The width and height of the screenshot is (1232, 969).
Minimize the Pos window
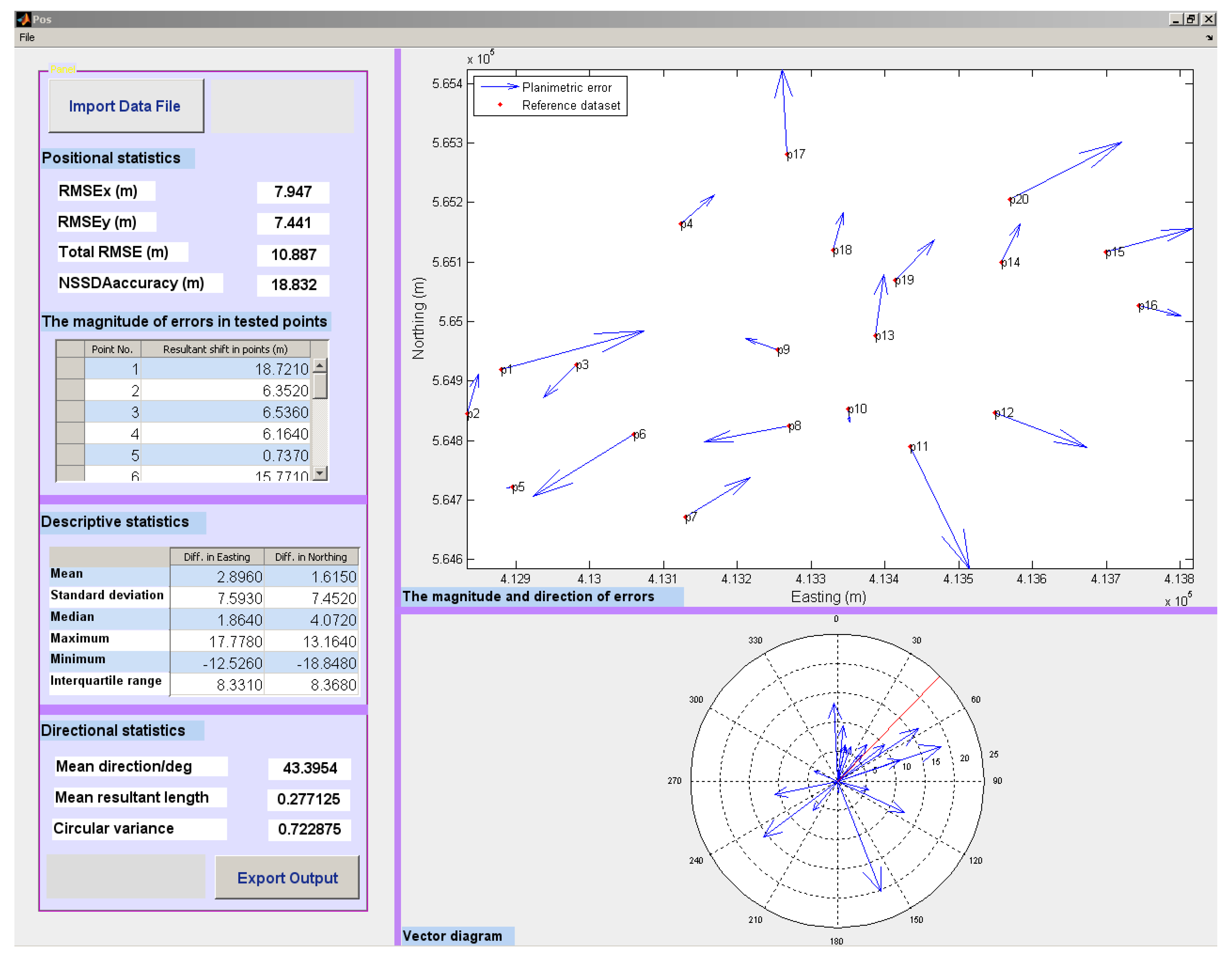pos(1176,19)
